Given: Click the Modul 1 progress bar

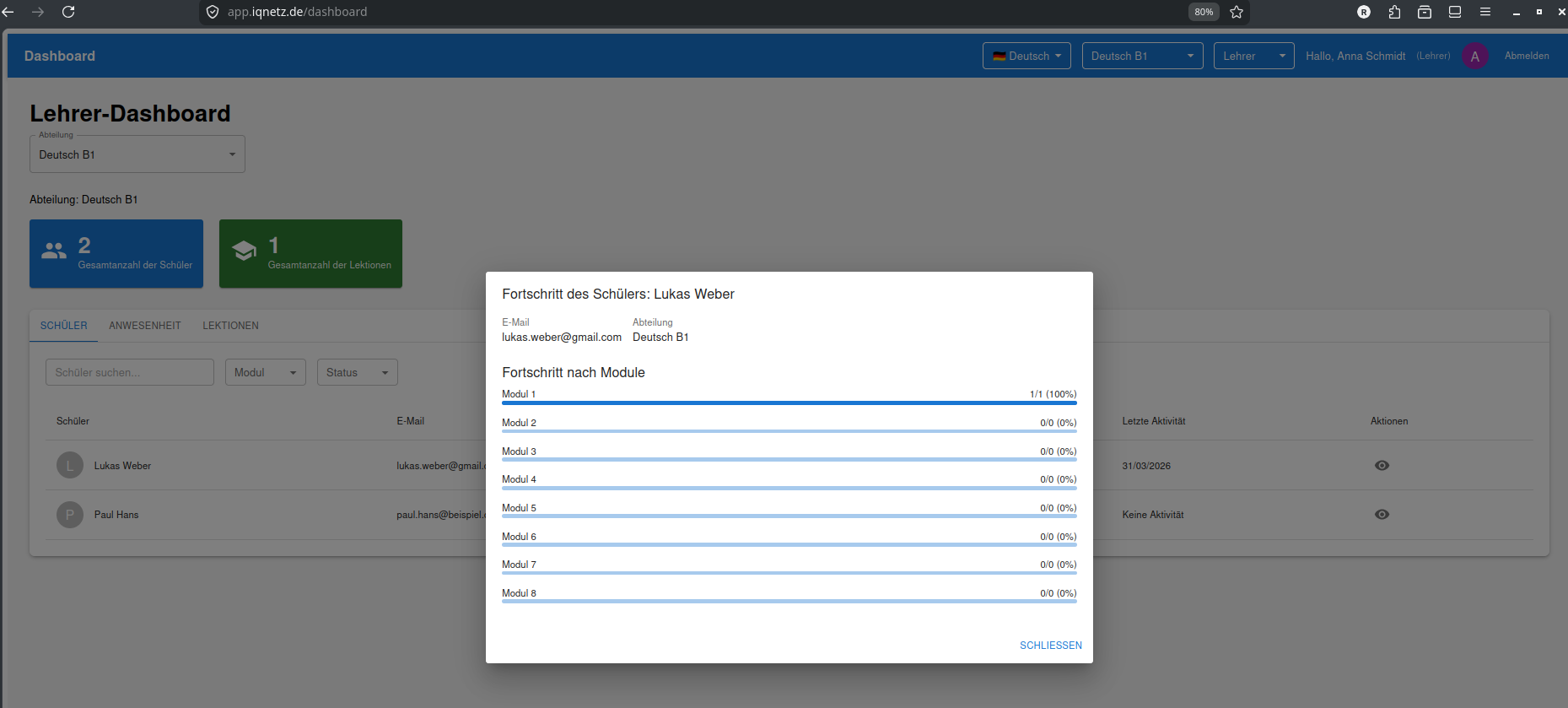Looking at the screenshot, I should point(789,403).
